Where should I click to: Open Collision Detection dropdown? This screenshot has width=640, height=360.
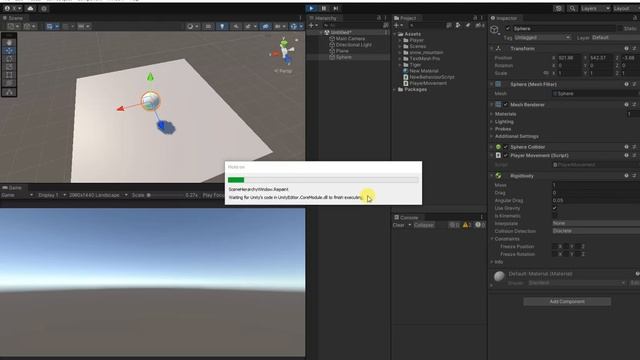tap(596, 231)
